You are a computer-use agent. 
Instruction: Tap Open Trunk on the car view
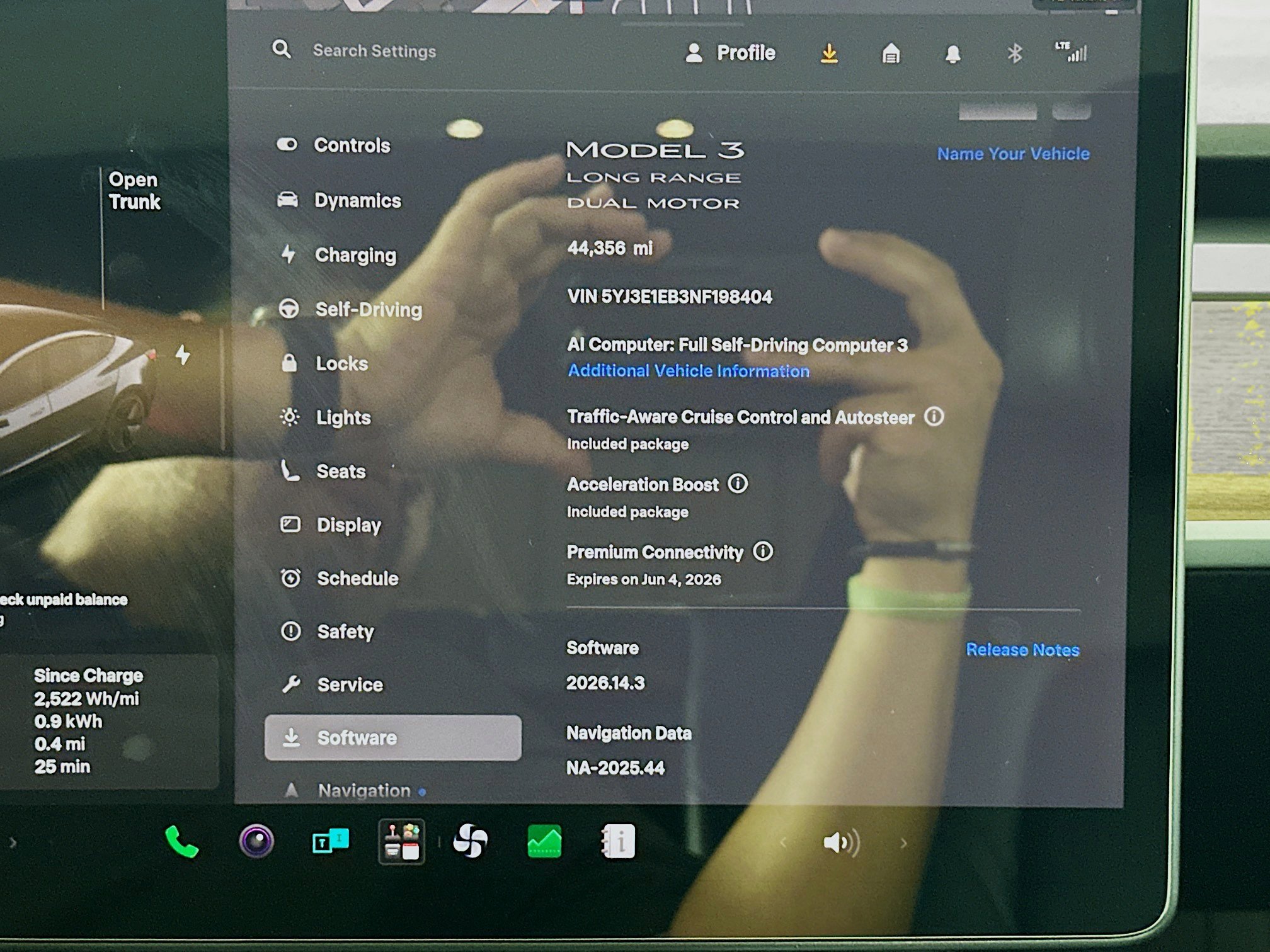tap(134, 190)
